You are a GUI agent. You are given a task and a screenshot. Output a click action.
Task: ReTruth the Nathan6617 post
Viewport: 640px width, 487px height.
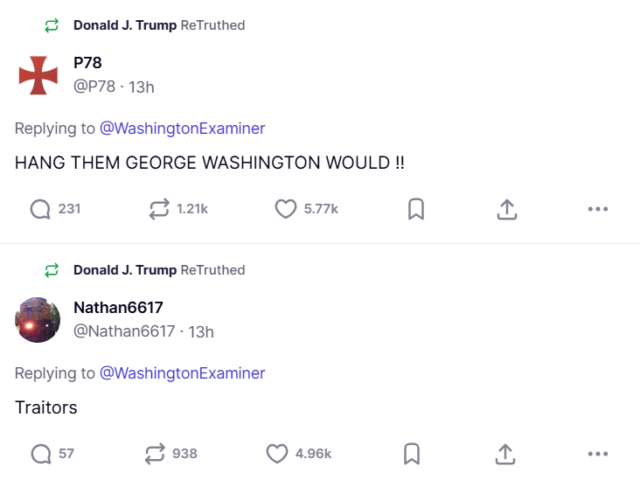[x=155, y=454]
